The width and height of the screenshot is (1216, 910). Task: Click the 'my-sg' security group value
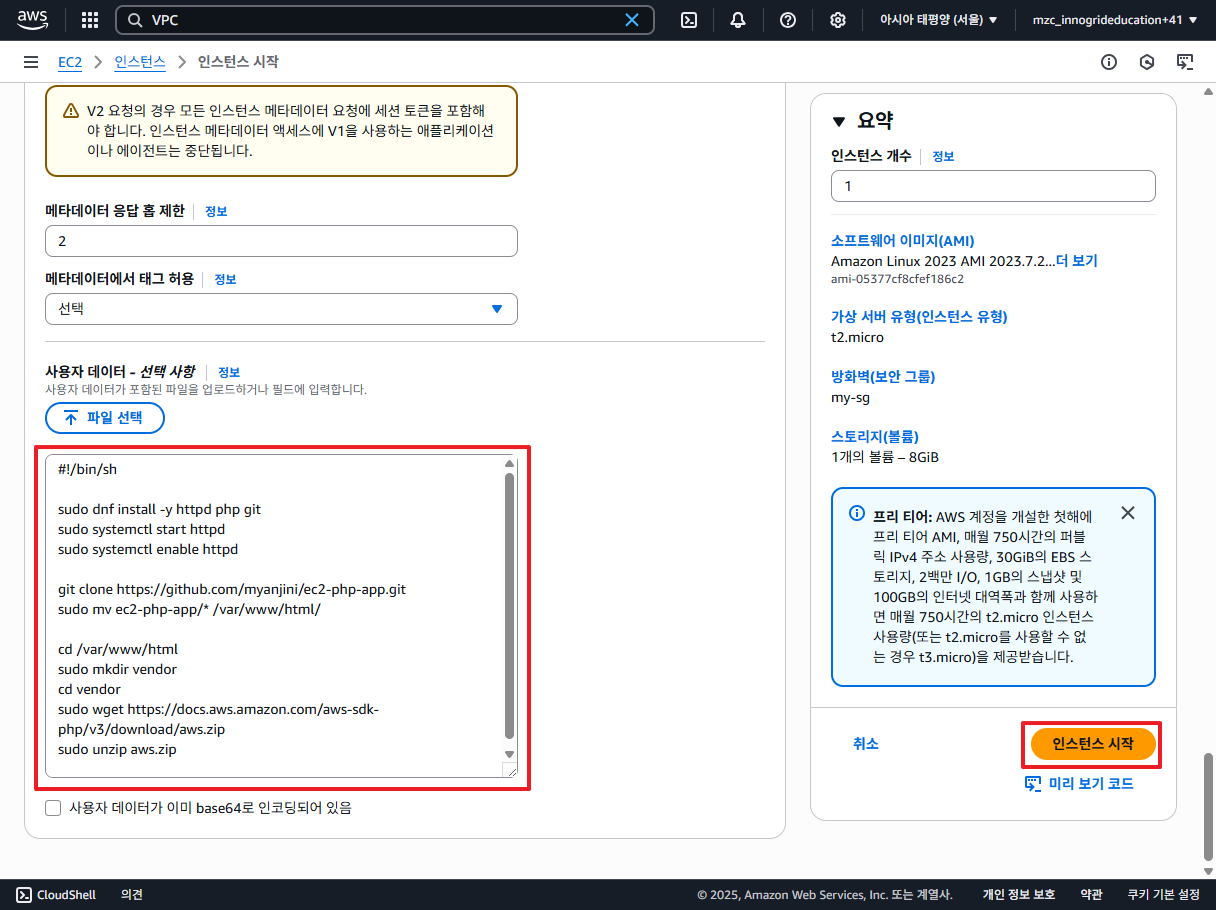click(x=850, y=397)
